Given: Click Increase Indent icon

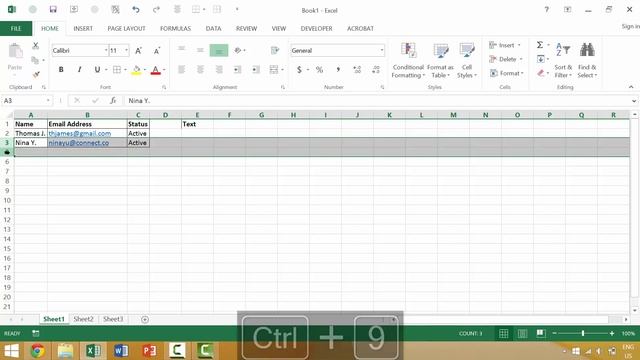Looking at the screenshot, I should pos(256,70).
